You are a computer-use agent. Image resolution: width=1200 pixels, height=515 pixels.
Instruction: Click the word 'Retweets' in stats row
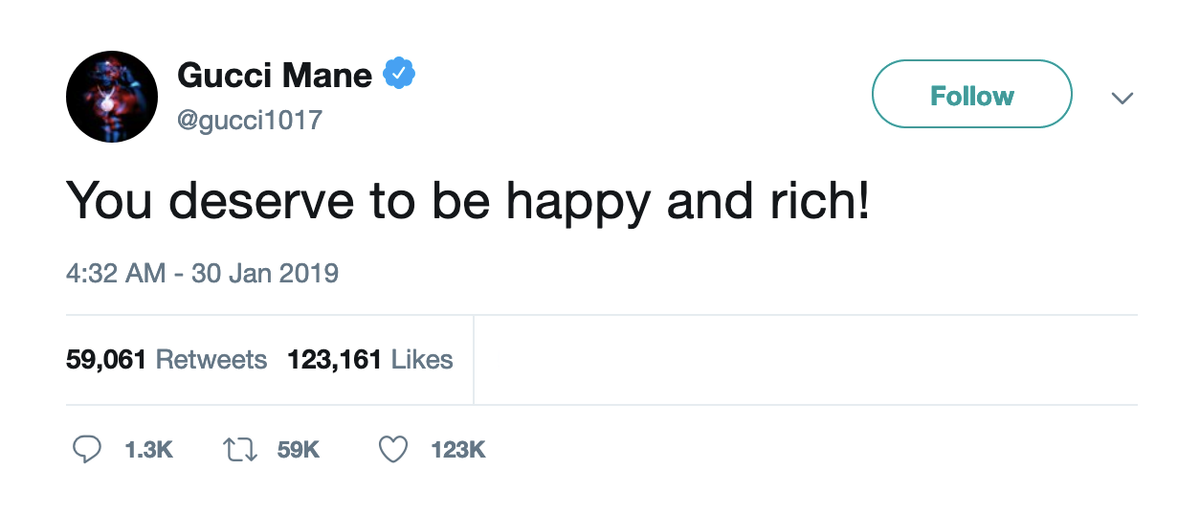(212, 359)
